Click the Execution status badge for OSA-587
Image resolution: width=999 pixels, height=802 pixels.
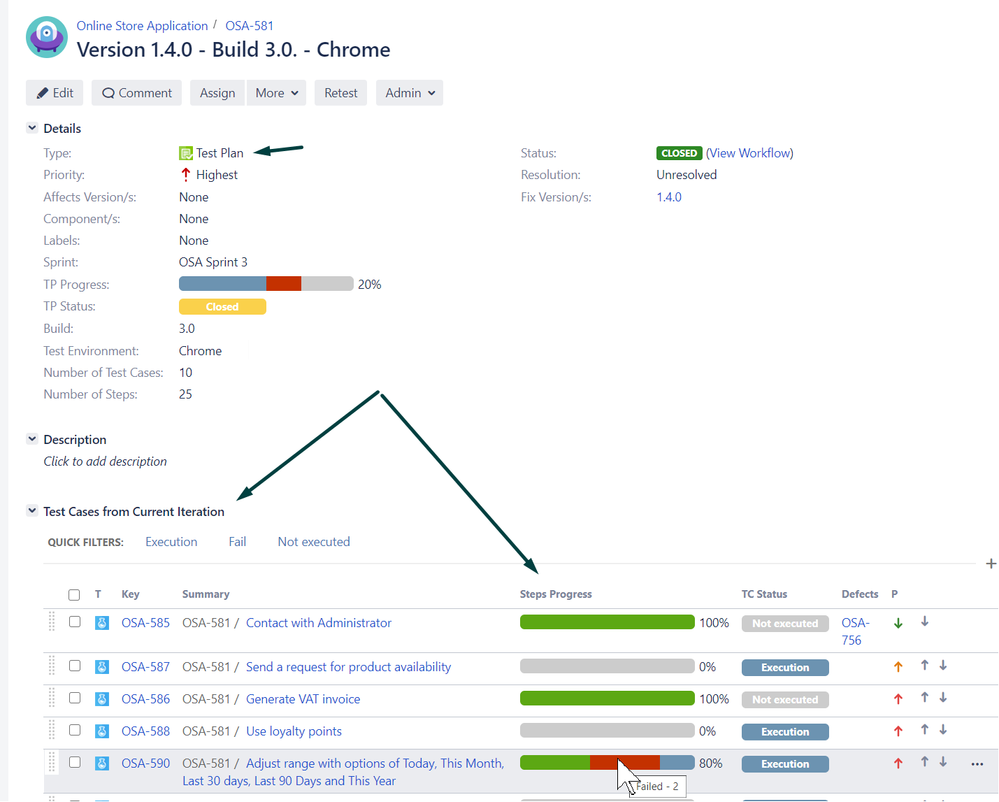click(785, 667)
